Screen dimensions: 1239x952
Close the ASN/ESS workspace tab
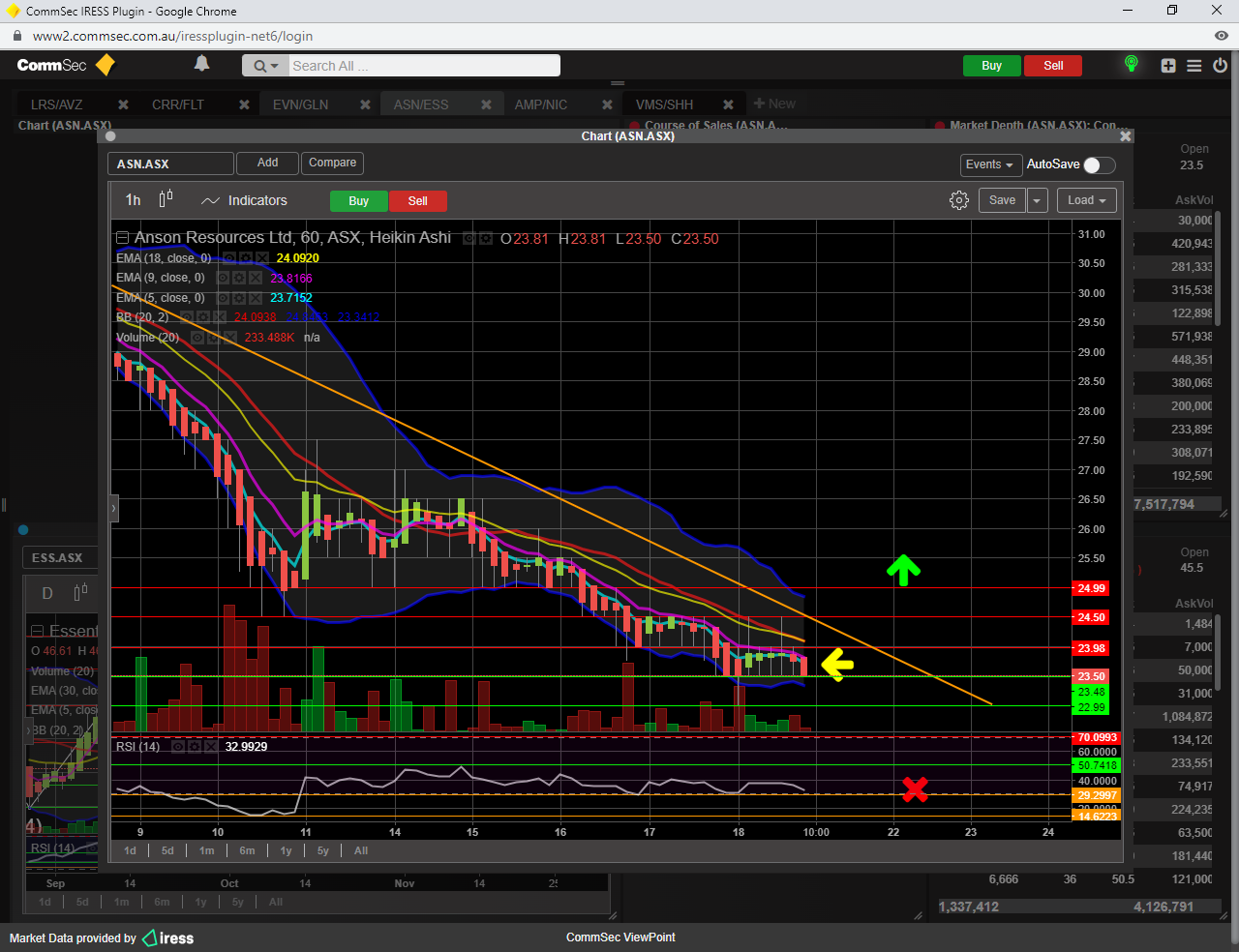(x=486, y=104)
